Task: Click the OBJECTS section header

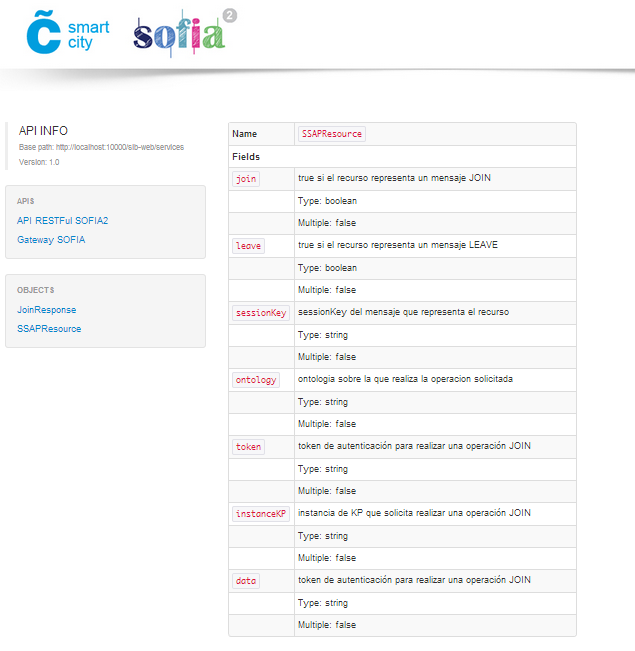Action: pos(35,290)
